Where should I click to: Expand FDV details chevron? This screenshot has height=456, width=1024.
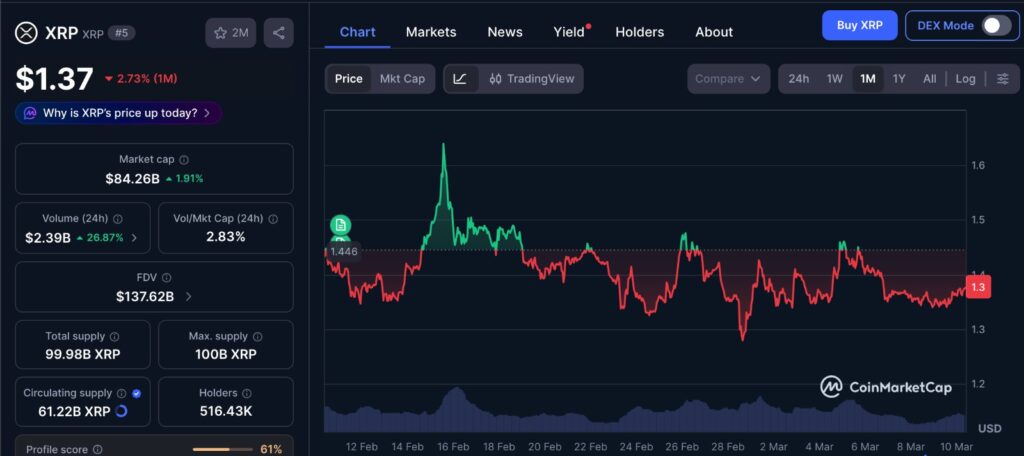[x=188, y=297]
